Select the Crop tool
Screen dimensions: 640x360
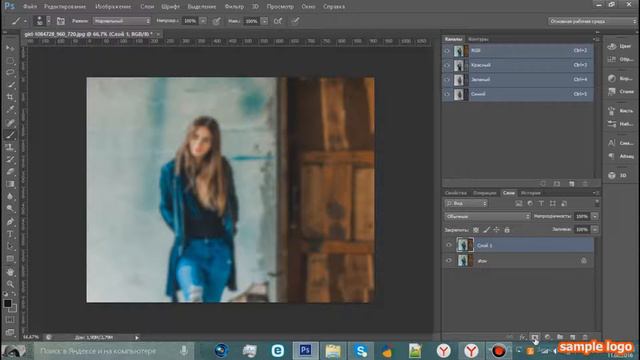pyautogui.click(x=10, y=97)
